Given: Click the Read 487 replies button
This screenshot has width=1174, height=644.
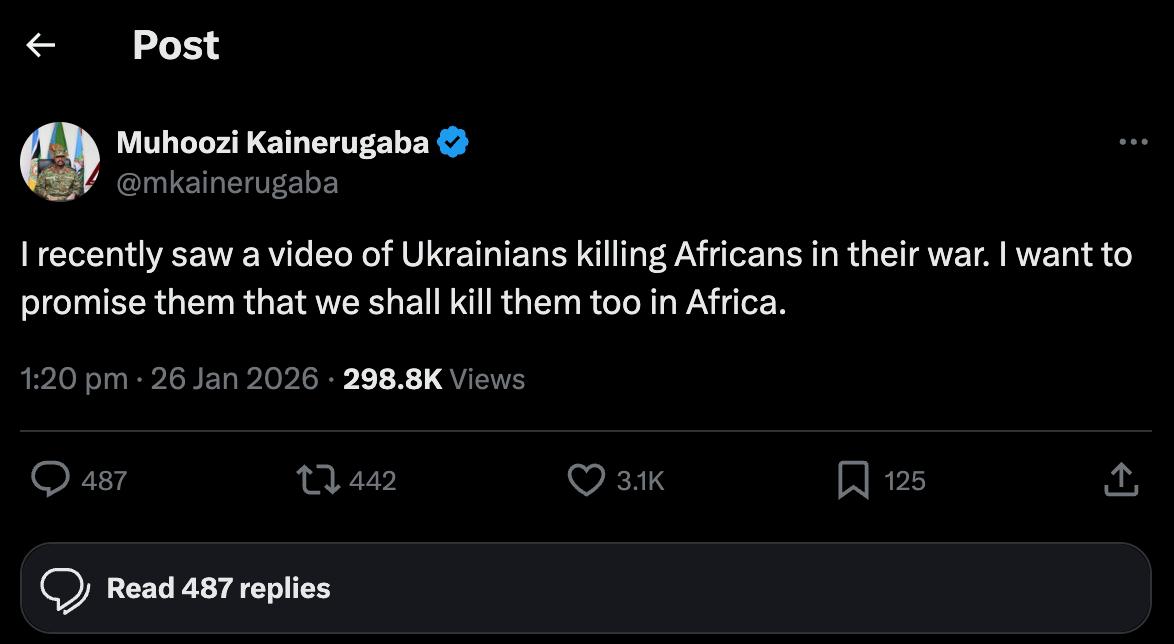Looking at the screenshot, I should point(585,588).
